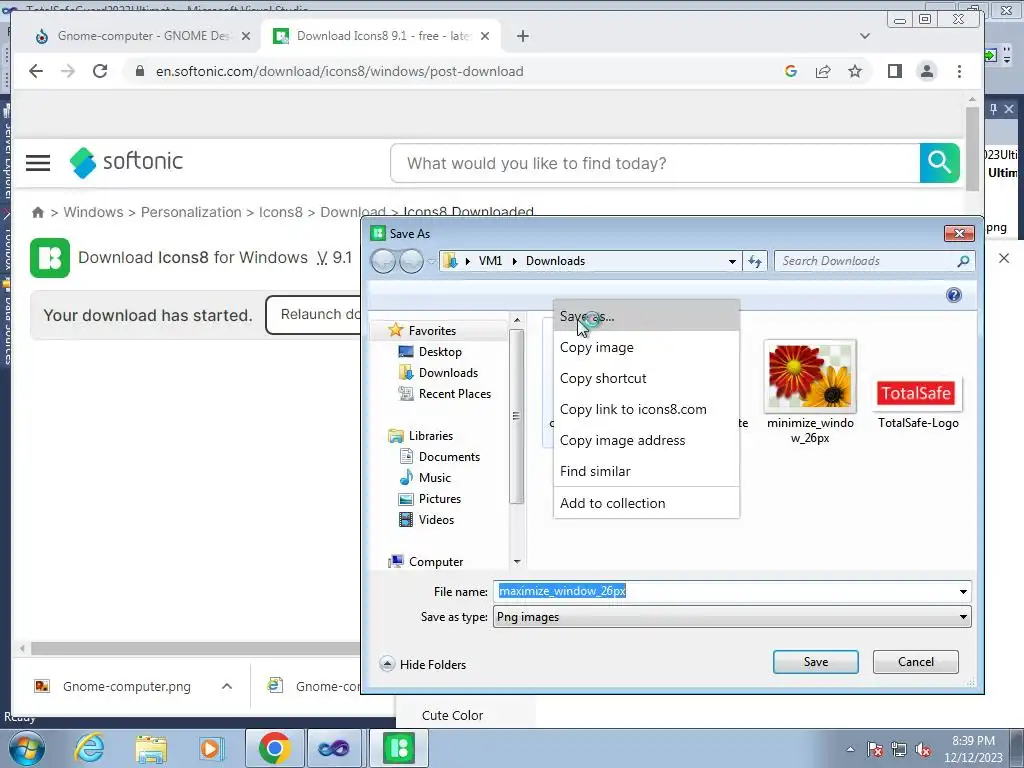Screen dimensions: 1024x768
Task: Click the Google icon in address bar
Action: (790, 71)
